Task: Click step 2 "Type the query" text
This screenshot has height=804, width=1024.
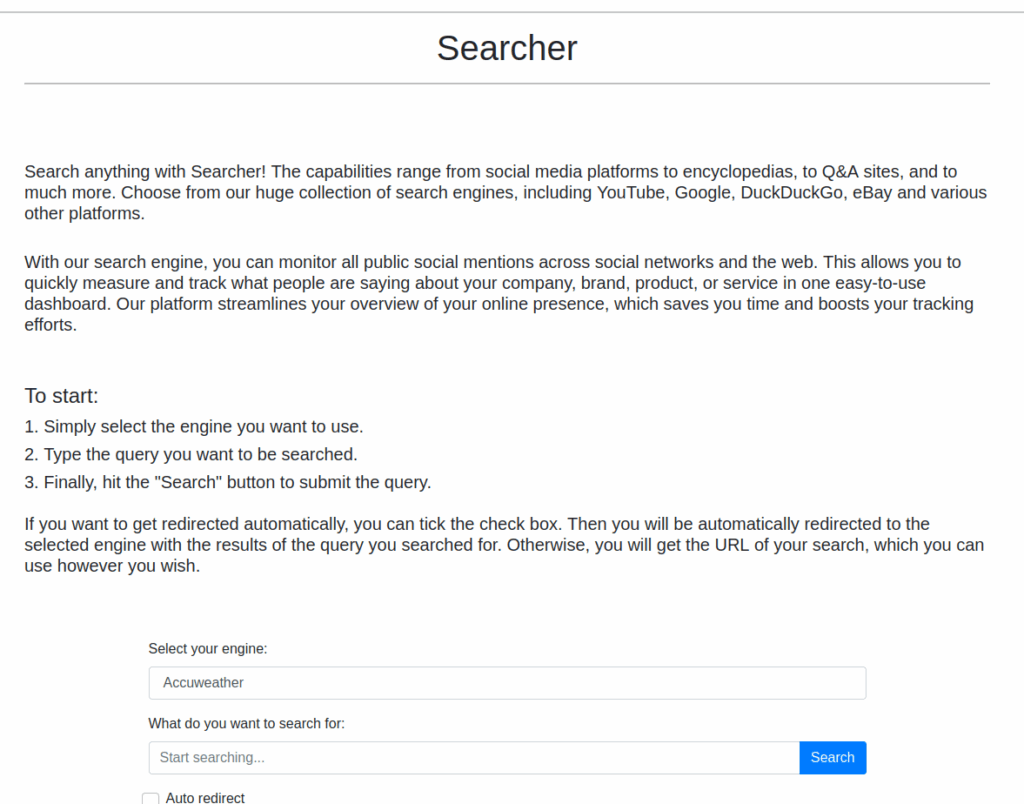Action: [200, 455]
